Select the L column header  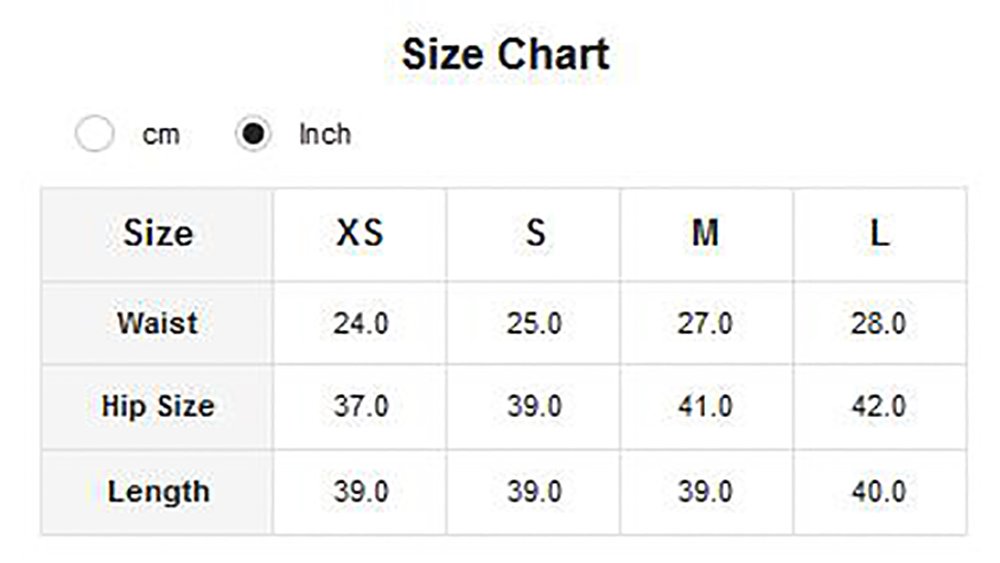point(880,233)
